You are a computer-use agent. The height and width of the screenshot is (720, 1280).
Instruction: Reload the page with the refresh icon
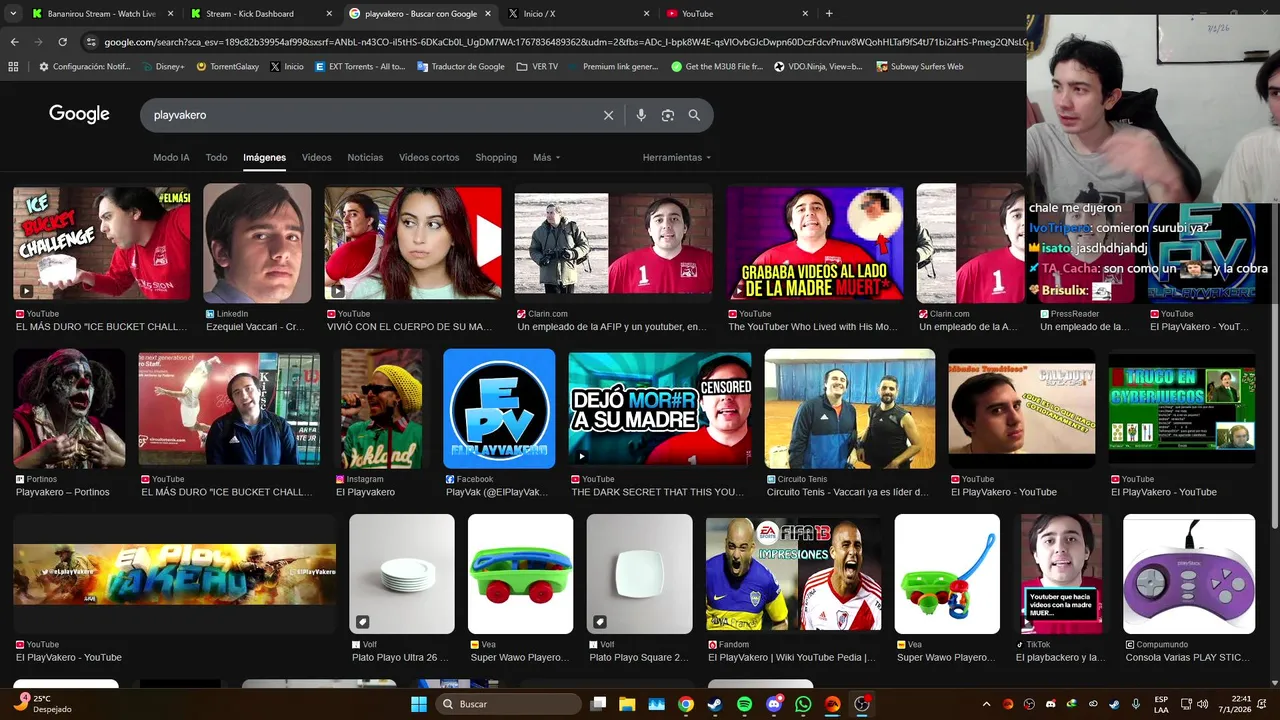[x=62, y=42]
